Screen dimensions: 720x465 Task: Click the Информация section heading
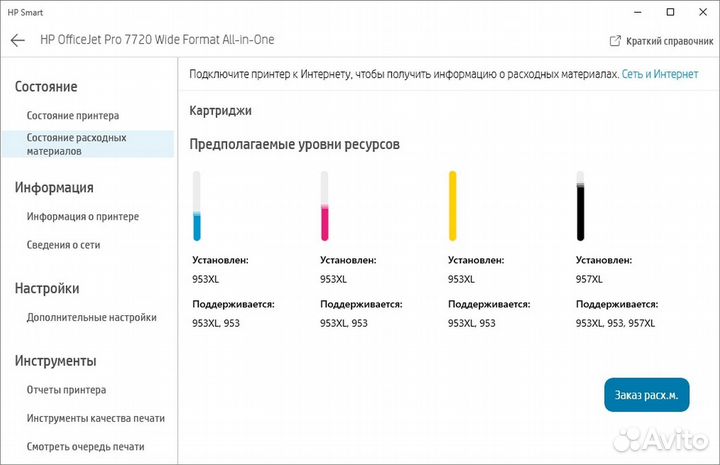pyautogui.click(x=54, y=188)
